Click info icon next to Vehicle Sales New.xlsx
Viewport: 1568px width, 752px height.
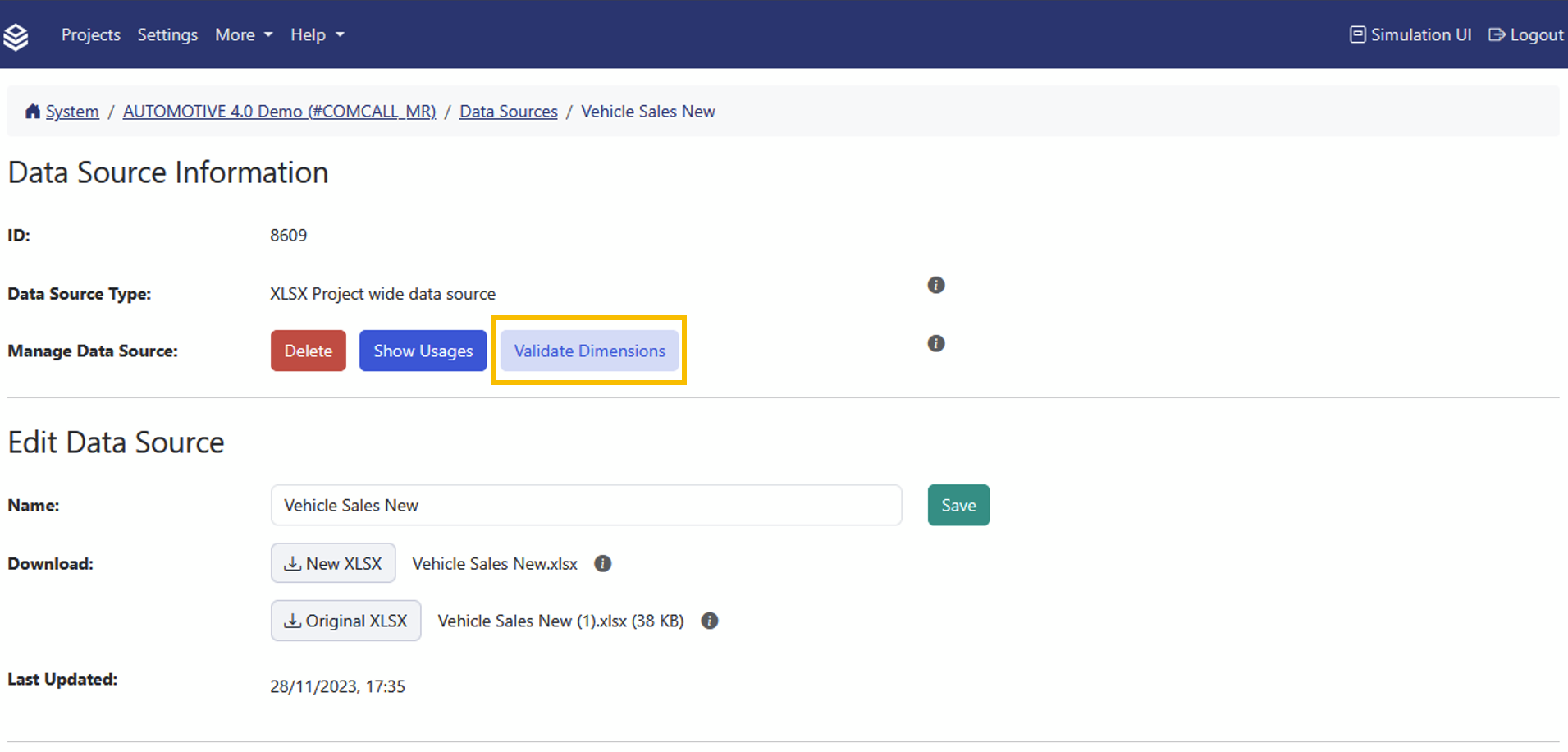[x=602, y=564]
